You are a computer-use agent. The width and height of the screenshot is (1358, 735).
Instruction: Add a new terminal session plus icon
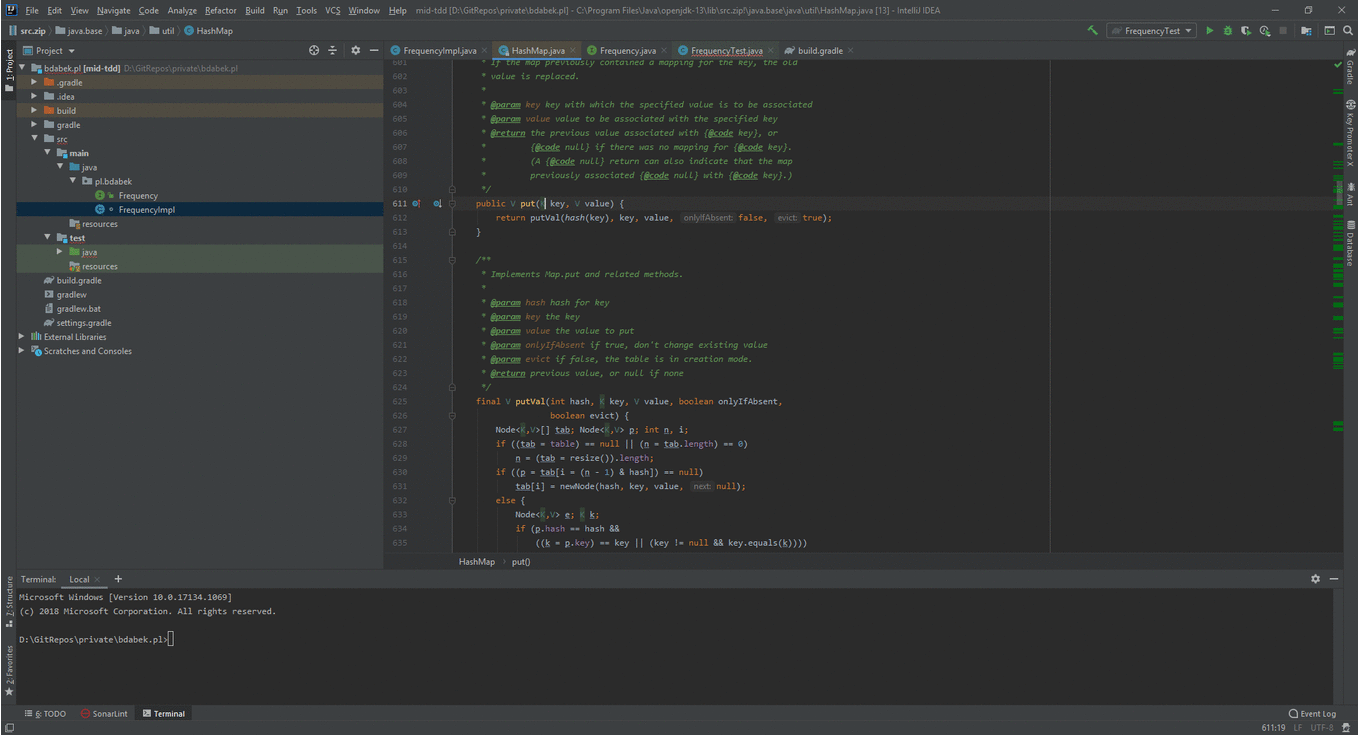[x=118, y=579]
